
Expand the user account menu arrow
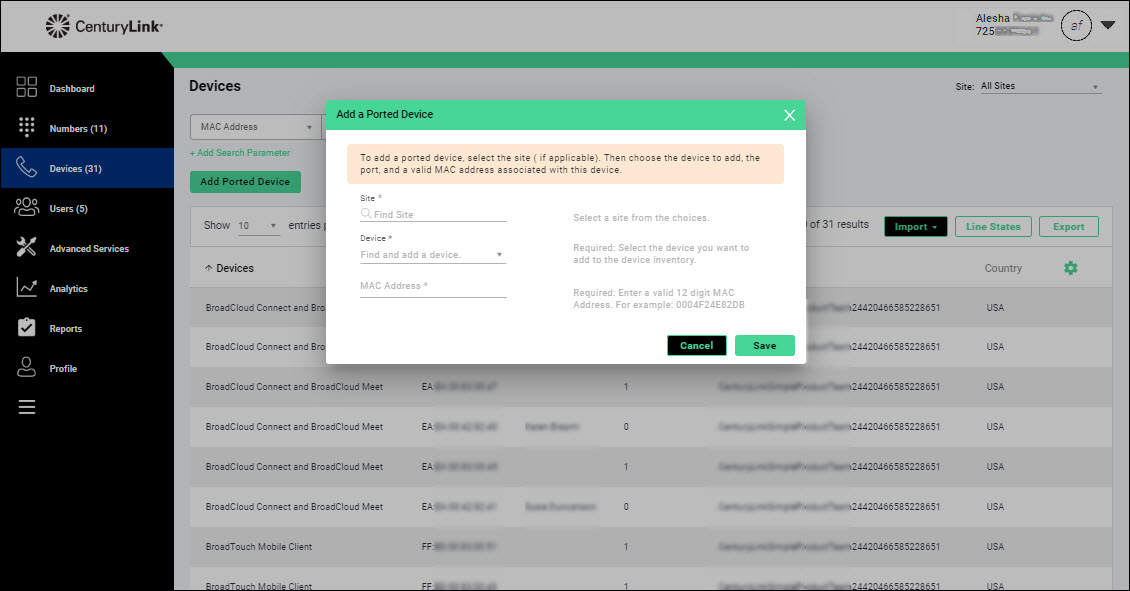pyautogui.click(x=1108, y=26)
